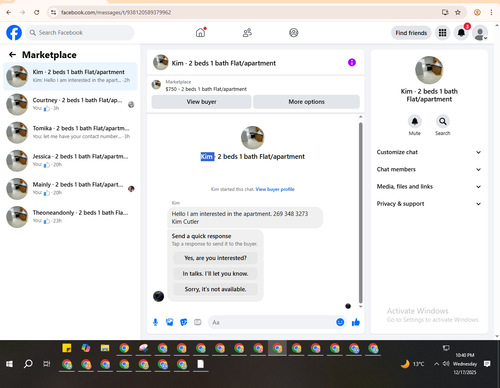The width and height of the screenshot is (500, 388).
Task: Reload the page in browser
Action: pos(37,12)
